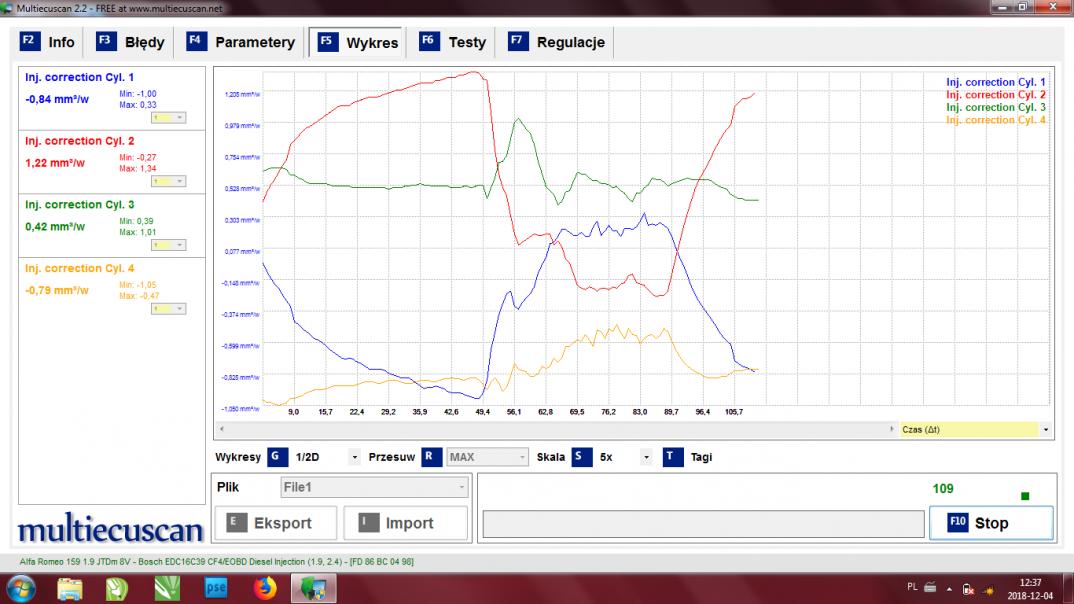
Task: Open the pse taskbar application
Action: (216, 588)
